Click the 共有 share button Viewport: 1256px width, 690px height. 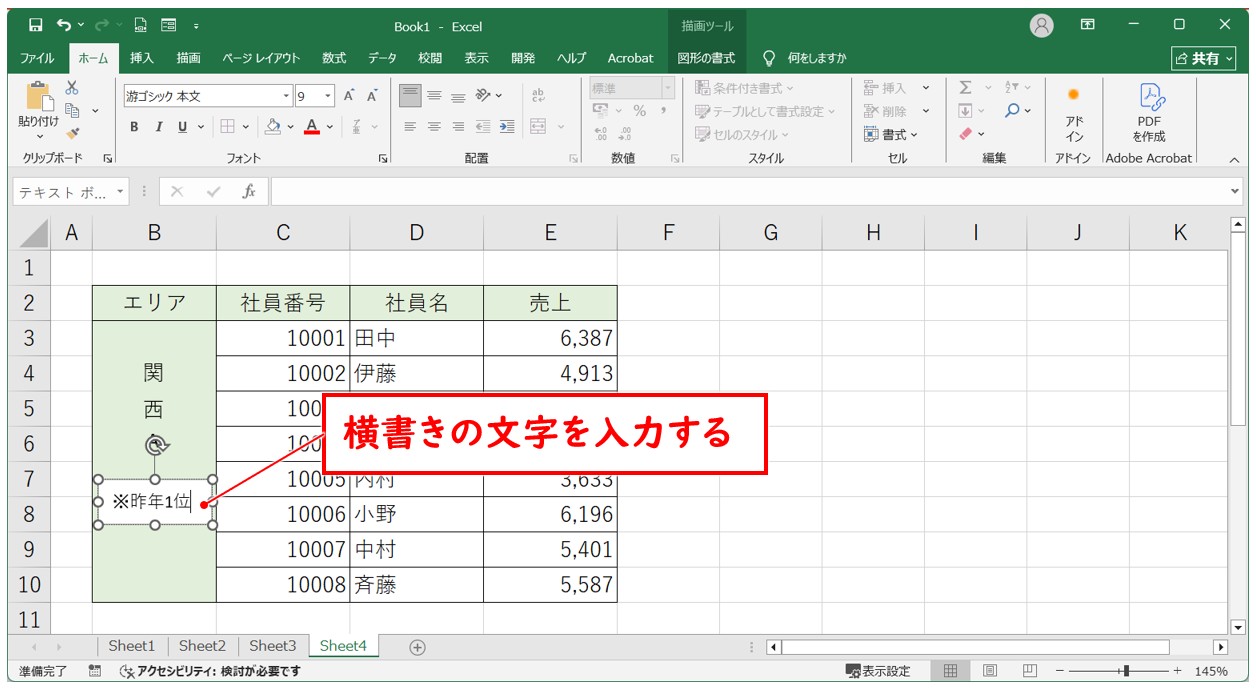click(x=1204, y=59)
